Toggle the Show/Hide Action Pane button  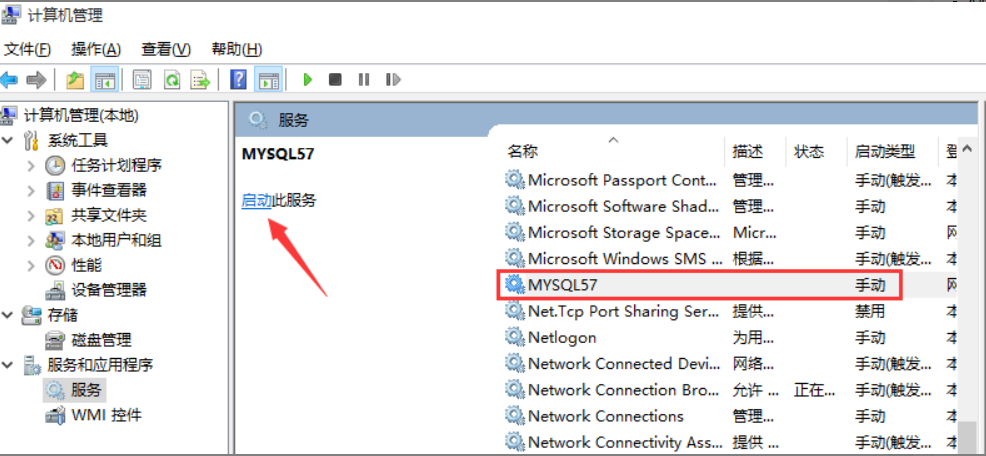(x=267, y=80)
